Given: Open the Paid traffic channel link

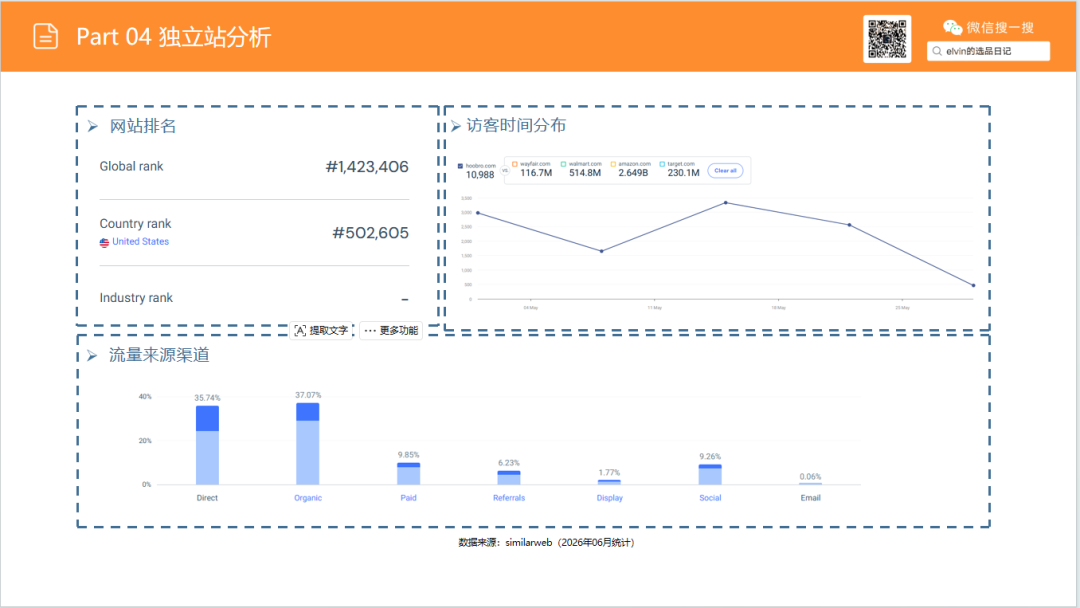Looking at the screenshot, I should [x=408, y=498].
